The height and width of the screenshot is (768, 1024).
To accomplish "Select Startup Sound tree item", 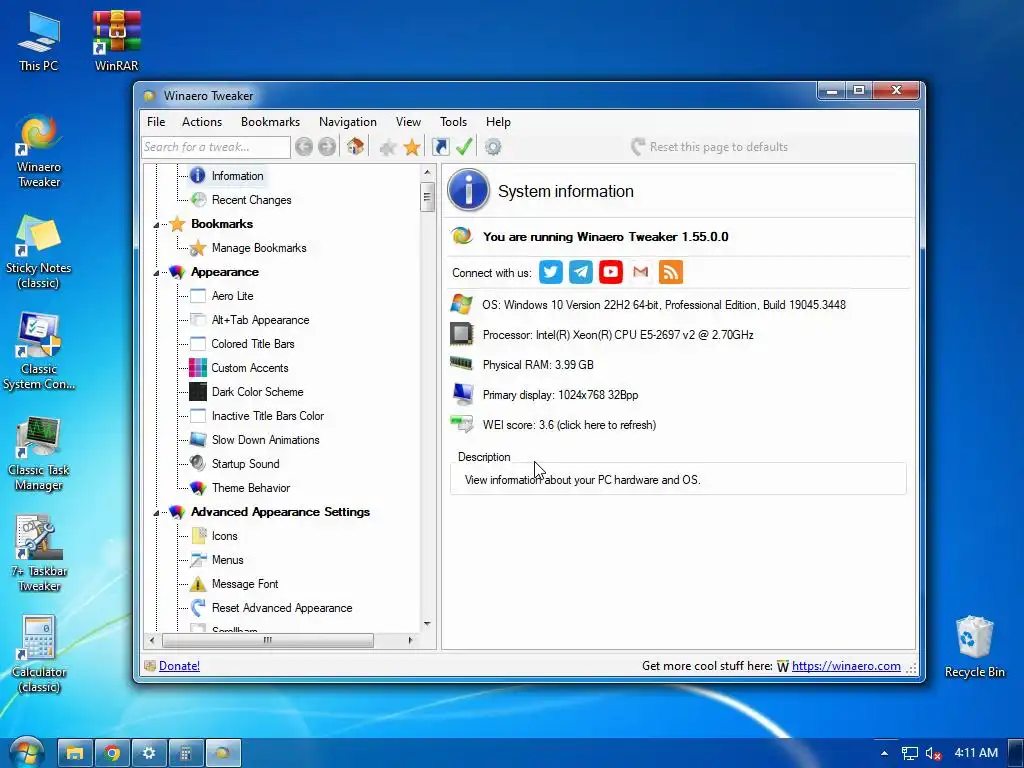I will click(x=245, y=464).
